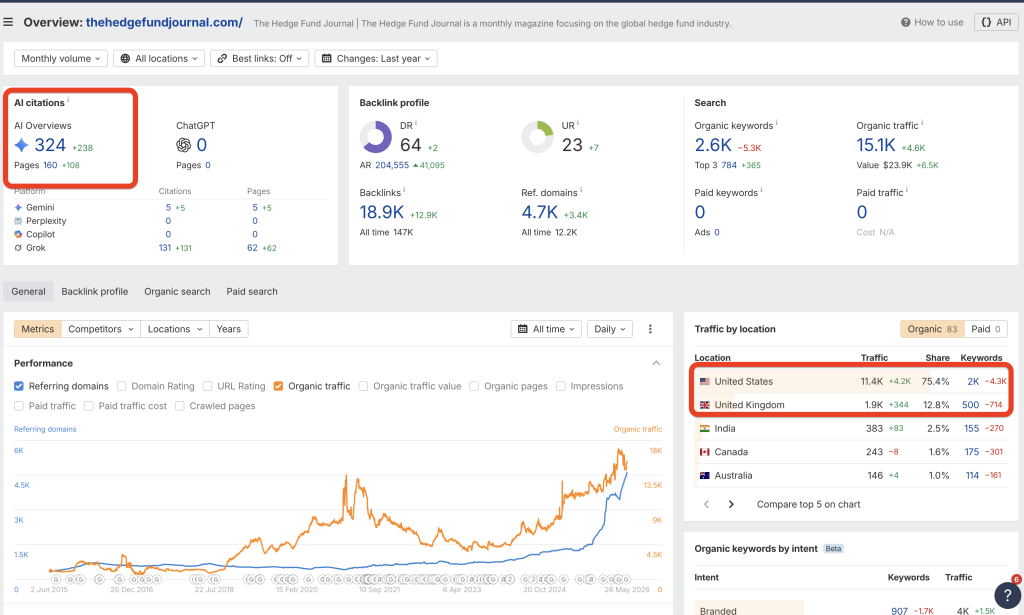
Task: Select the General tab
Action: pyautogui.click(x=29, y=291)
